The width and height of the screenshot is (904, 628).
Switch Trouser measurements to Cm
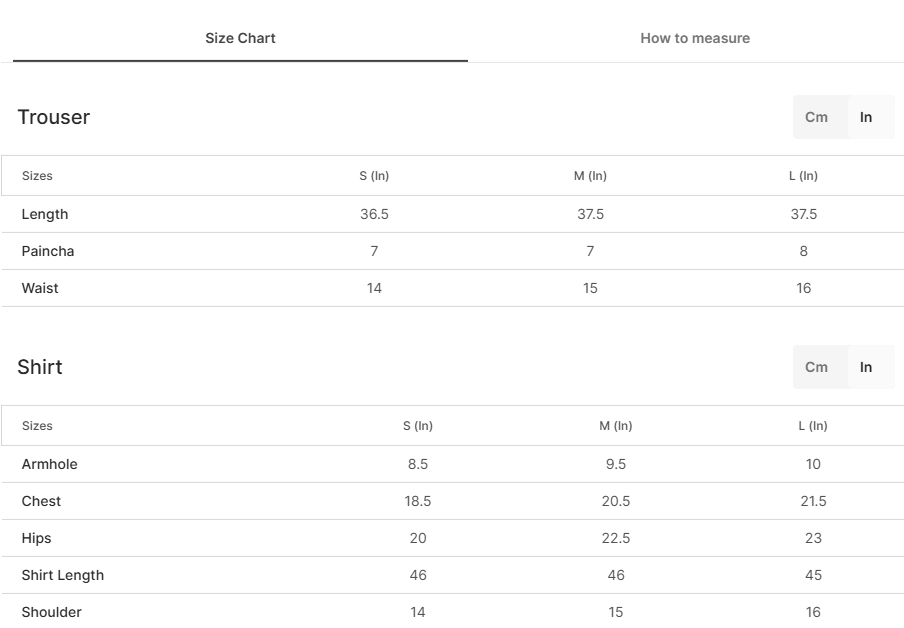click(x=816, y=117)
